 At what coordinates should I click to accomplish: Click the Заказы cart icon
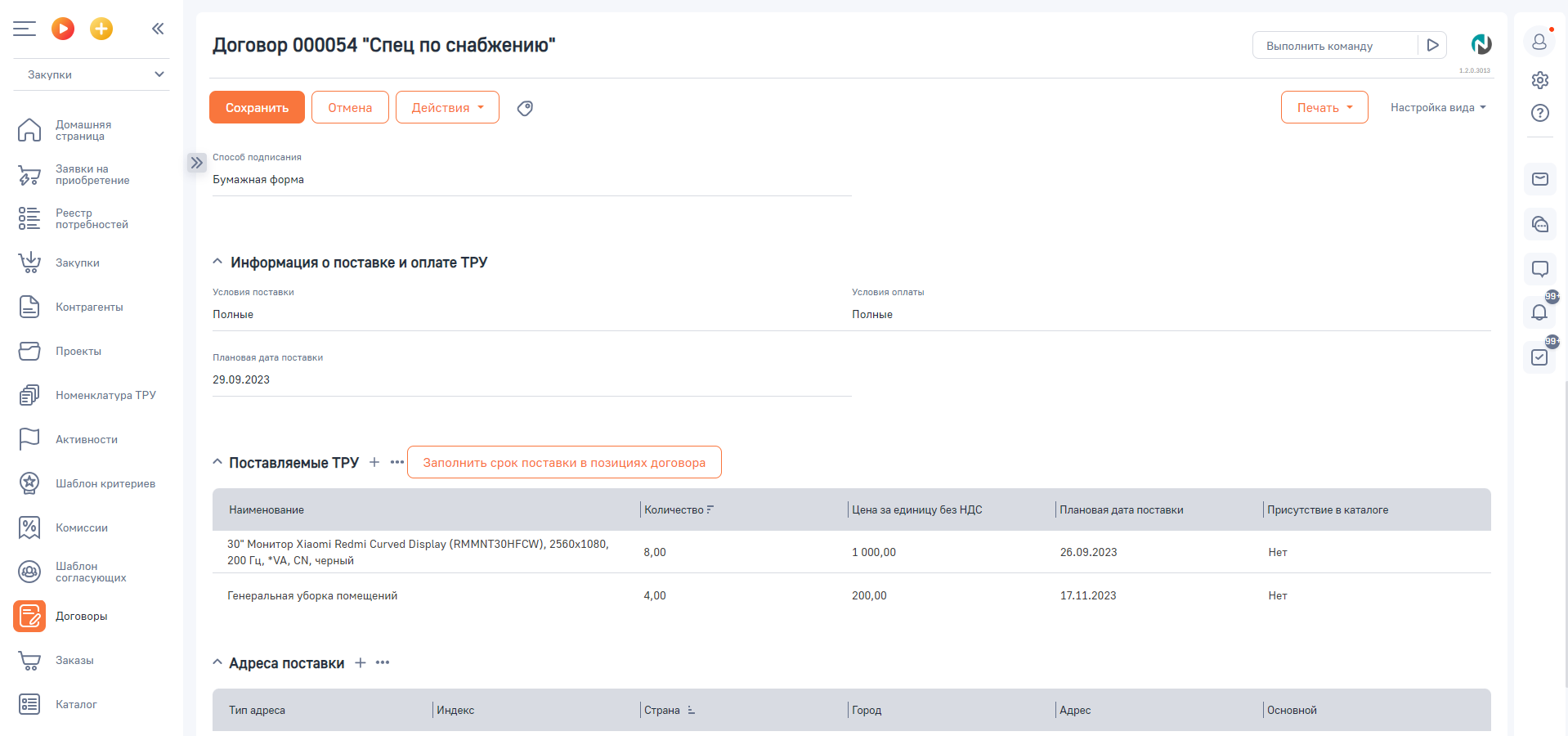point(29,660)
